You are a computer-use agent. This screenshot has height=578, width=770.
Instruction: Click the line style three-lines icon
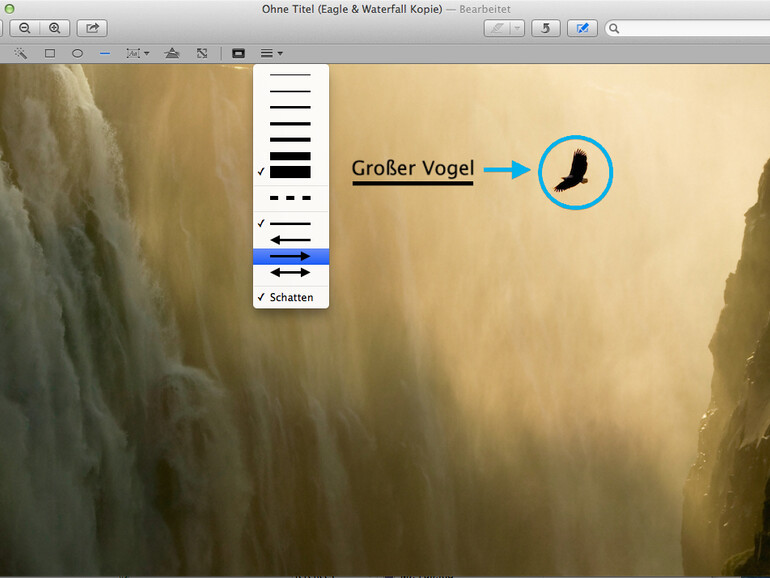[x=267, y=53]
